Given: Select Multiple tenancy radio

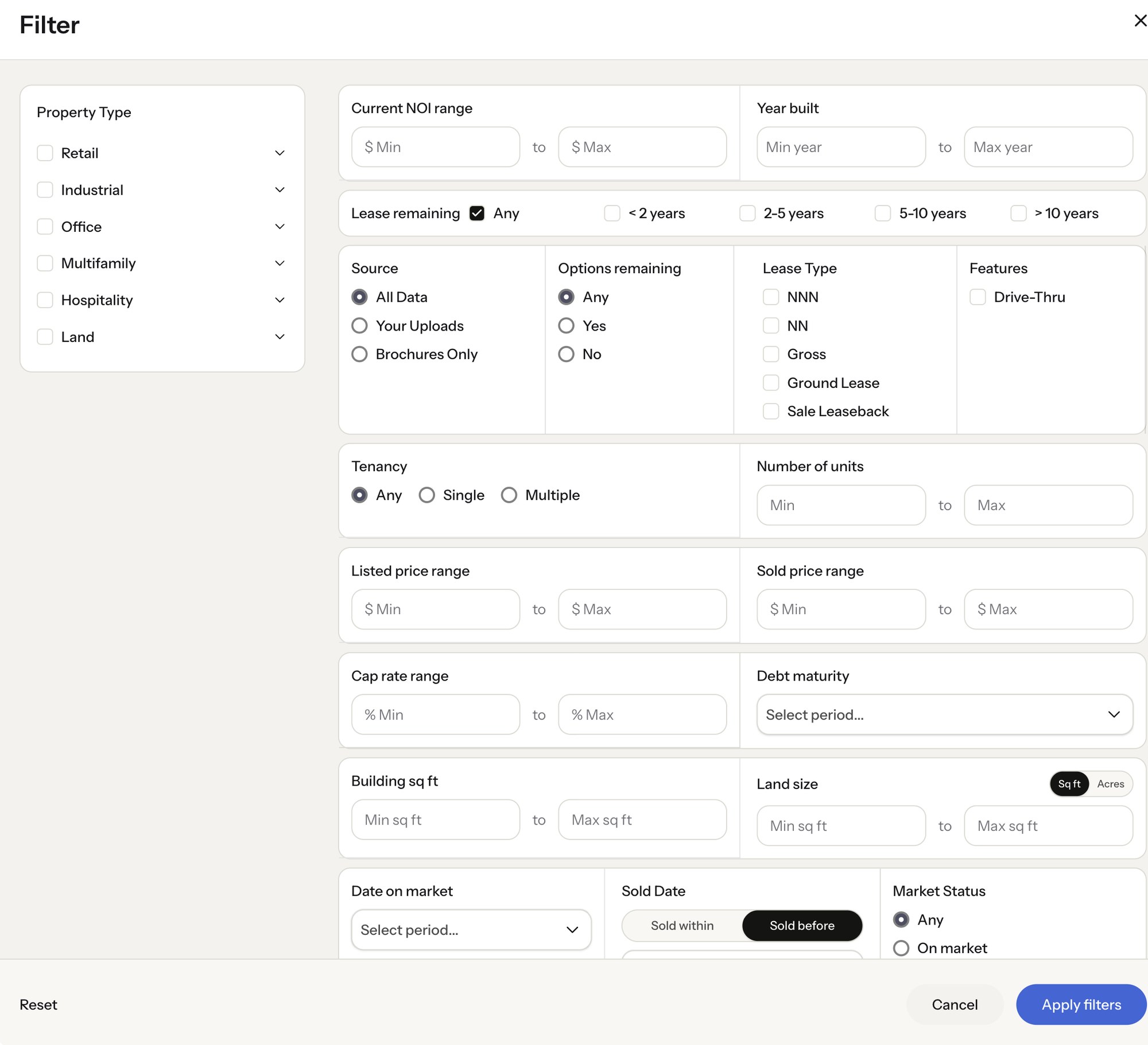Looking at the screenshot, I should [x=509, y=495].
